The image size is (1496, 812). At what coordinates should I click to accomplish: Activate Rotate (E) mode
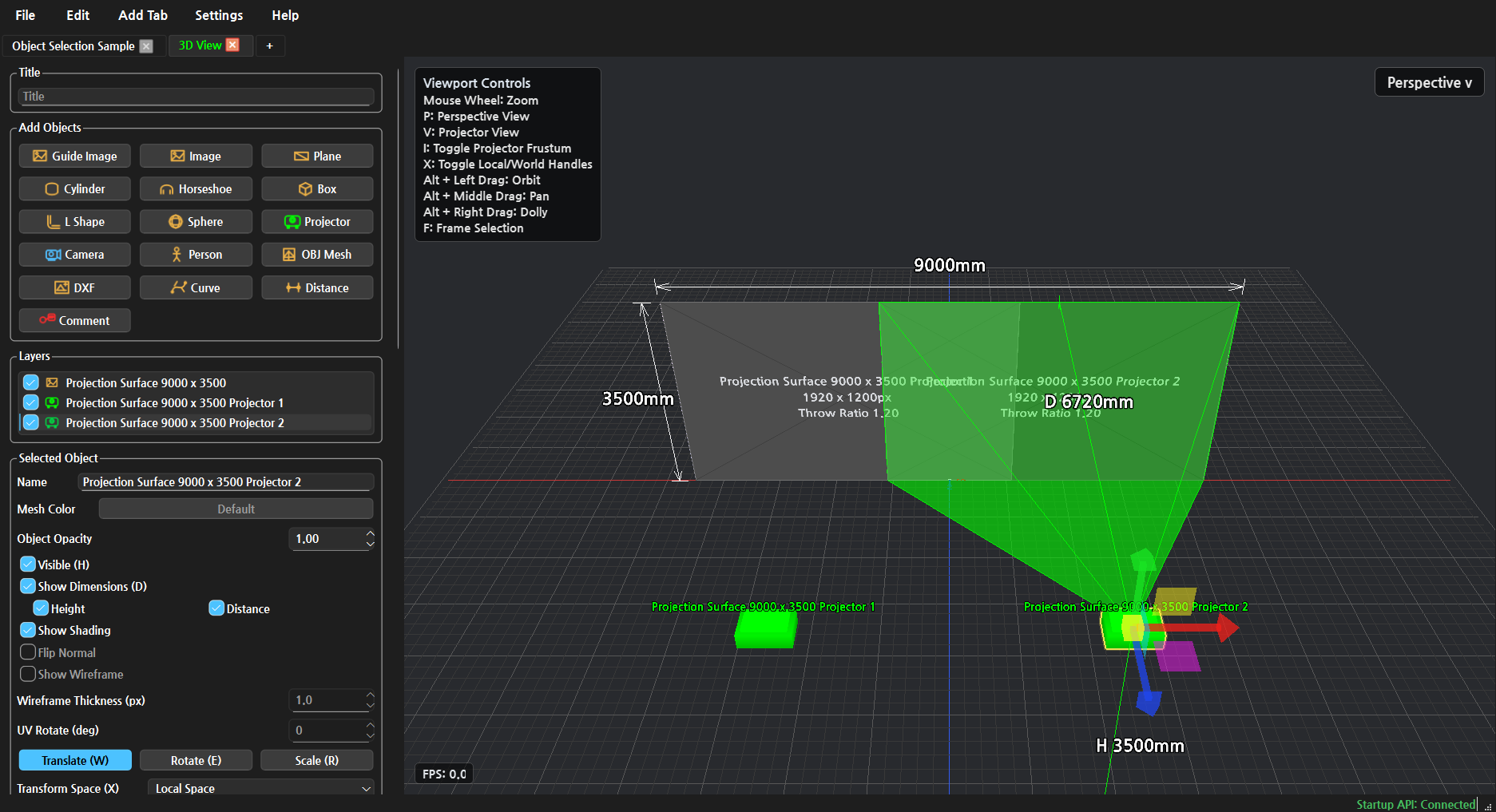196,760
